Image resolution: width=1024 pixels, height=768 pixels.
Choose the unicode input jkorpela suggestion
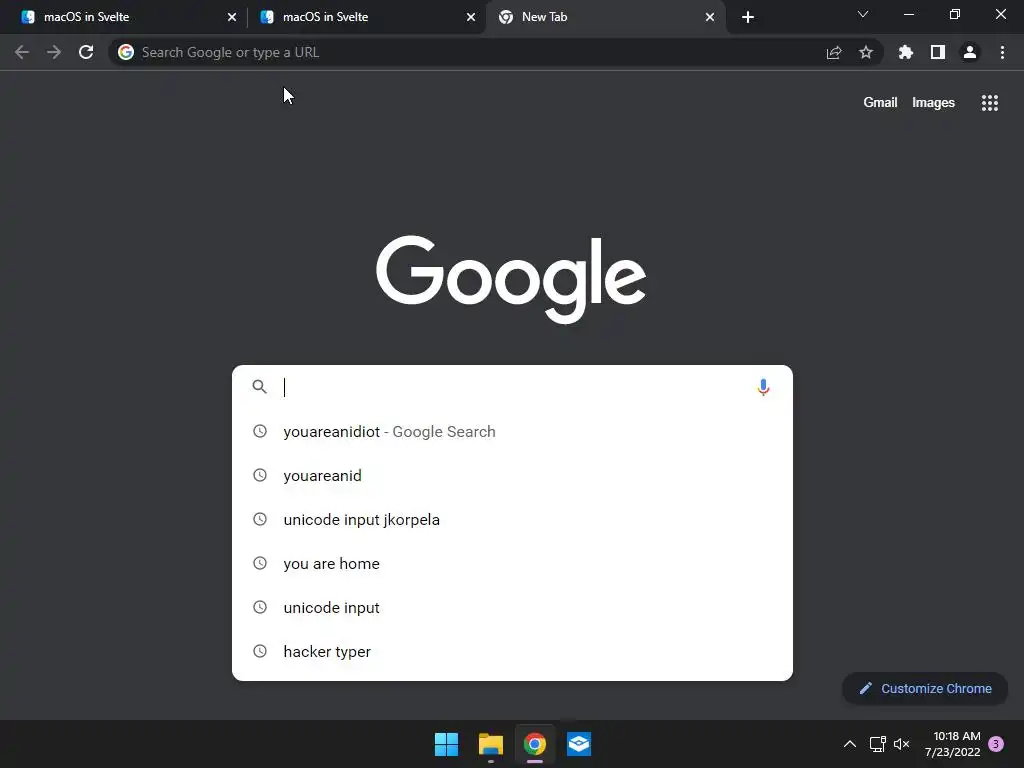tap(513, 519)
